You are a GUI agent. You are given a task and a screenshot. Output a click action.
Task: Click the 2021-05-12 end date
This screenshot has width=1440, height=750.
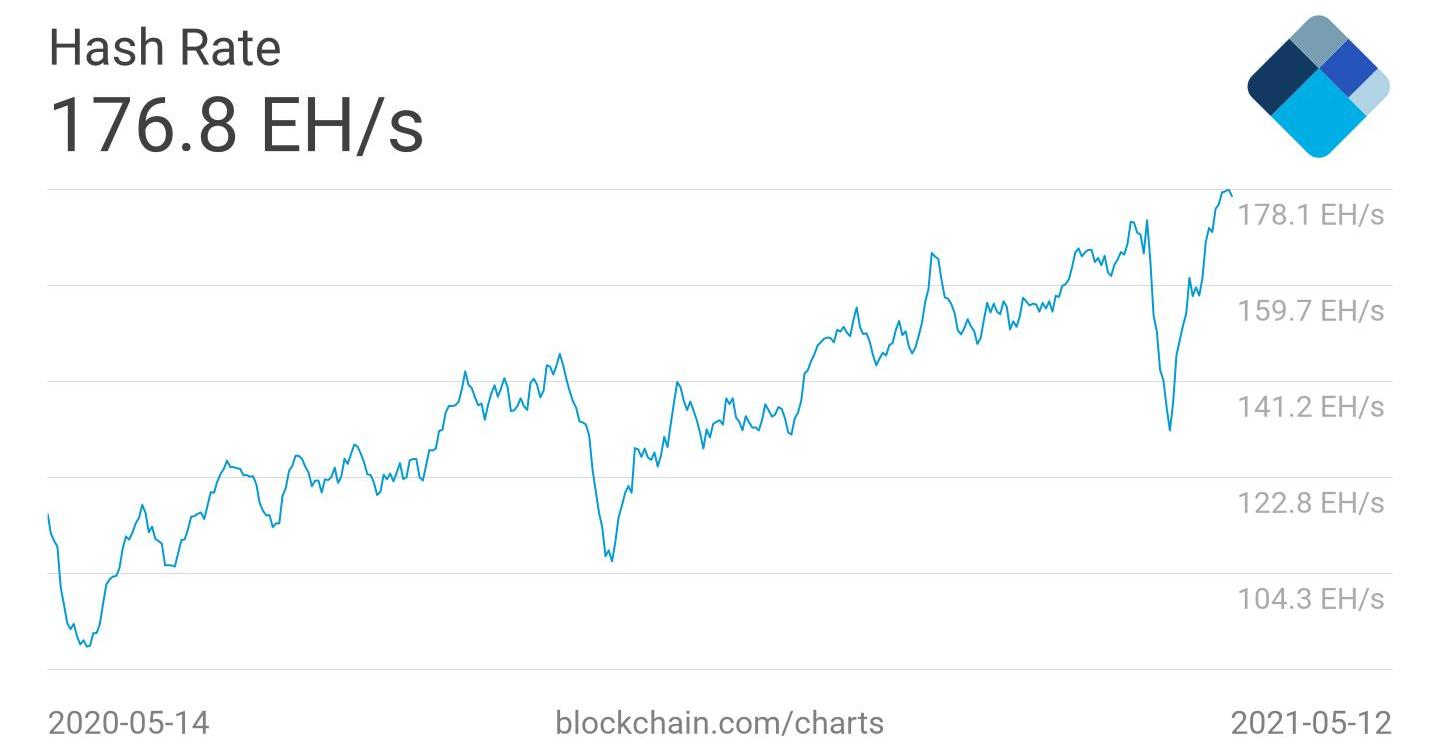(x=1310, y=722)
